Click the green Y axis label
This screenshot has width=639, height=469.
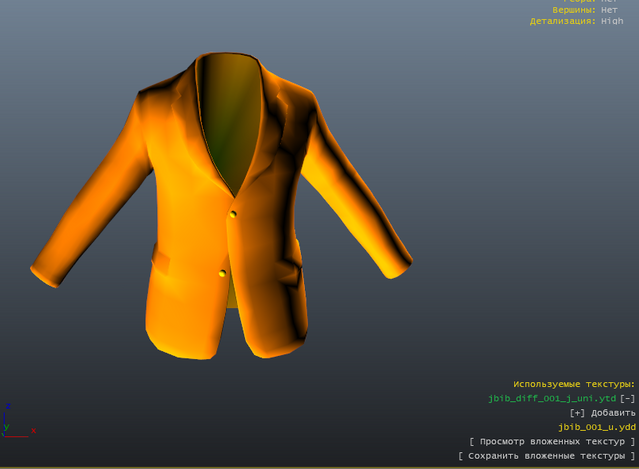tap(5, 427)
